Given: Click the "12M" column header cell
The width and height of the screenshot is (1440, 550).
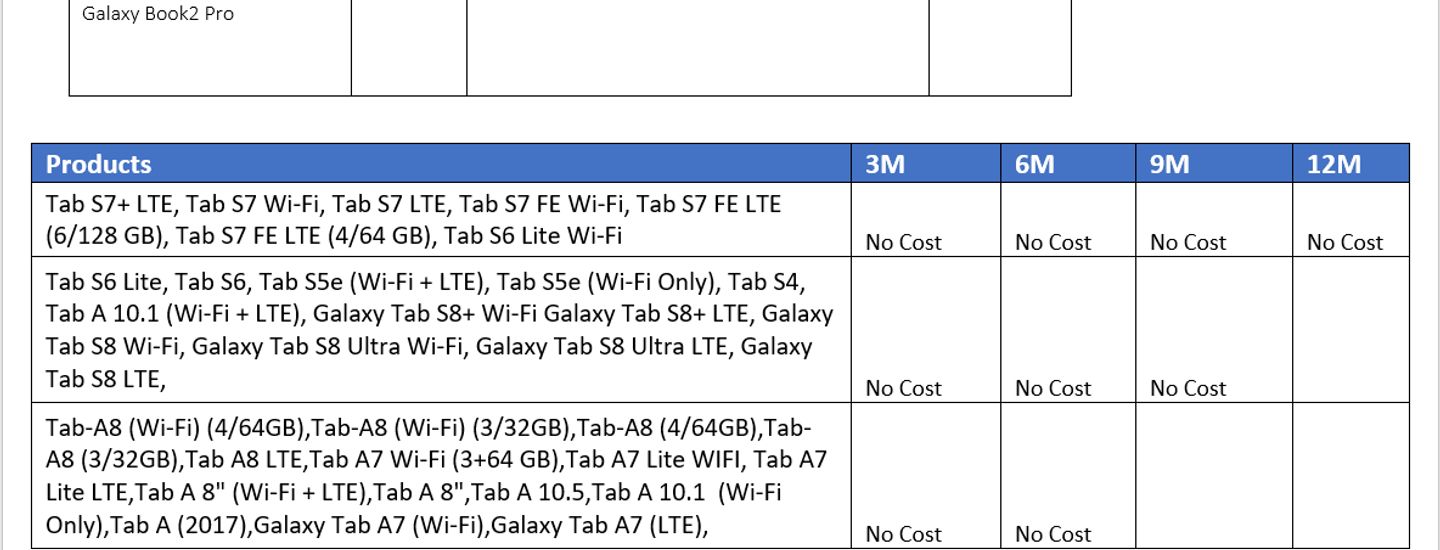Looking at the screenshot, I should 1333,164.
